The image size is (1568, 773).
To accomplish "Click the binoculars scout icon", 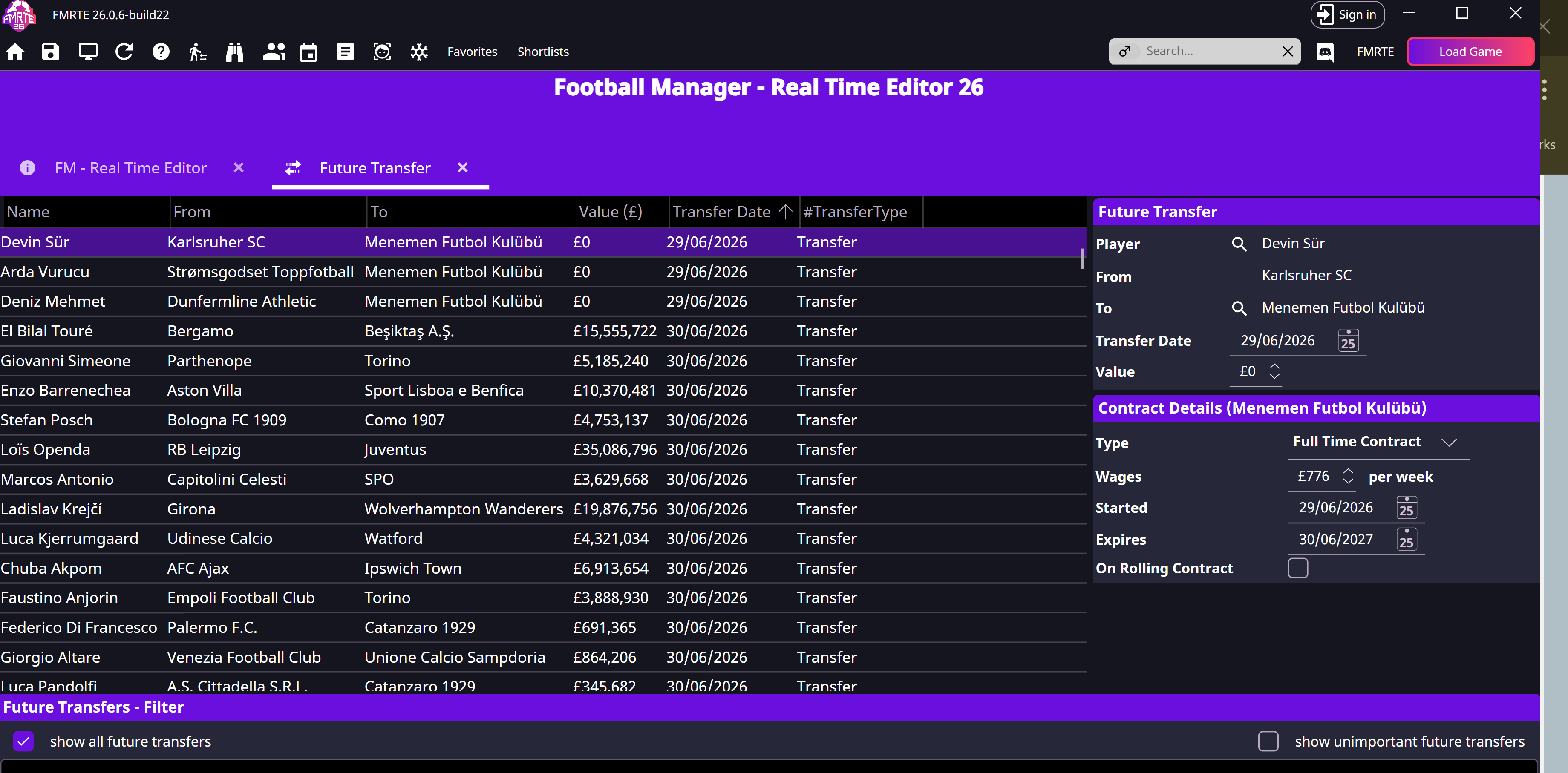I will pos(234,52).
